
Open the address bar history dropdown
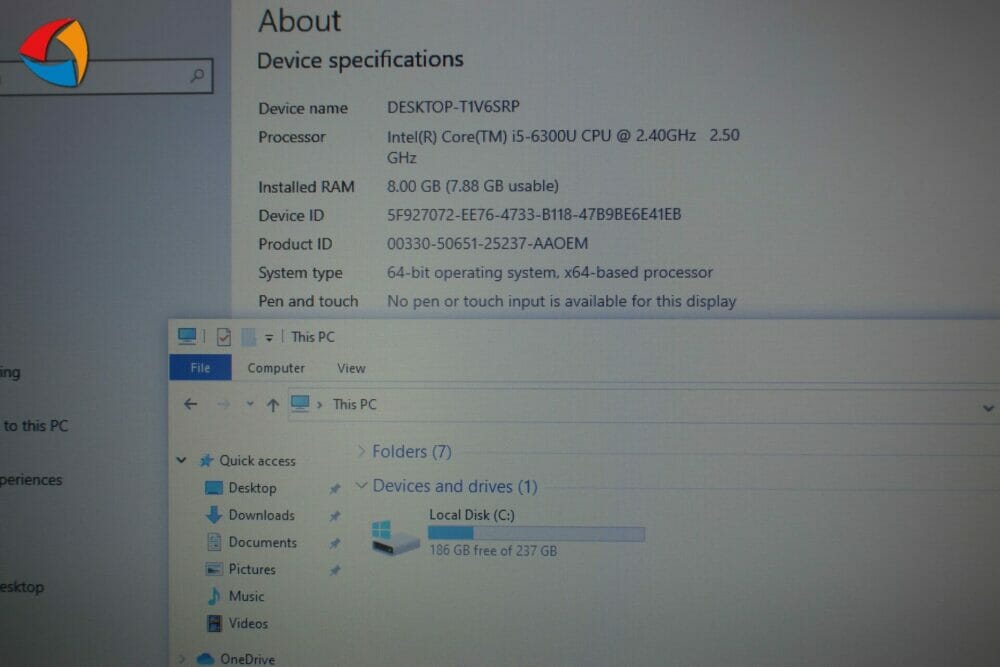988,408
